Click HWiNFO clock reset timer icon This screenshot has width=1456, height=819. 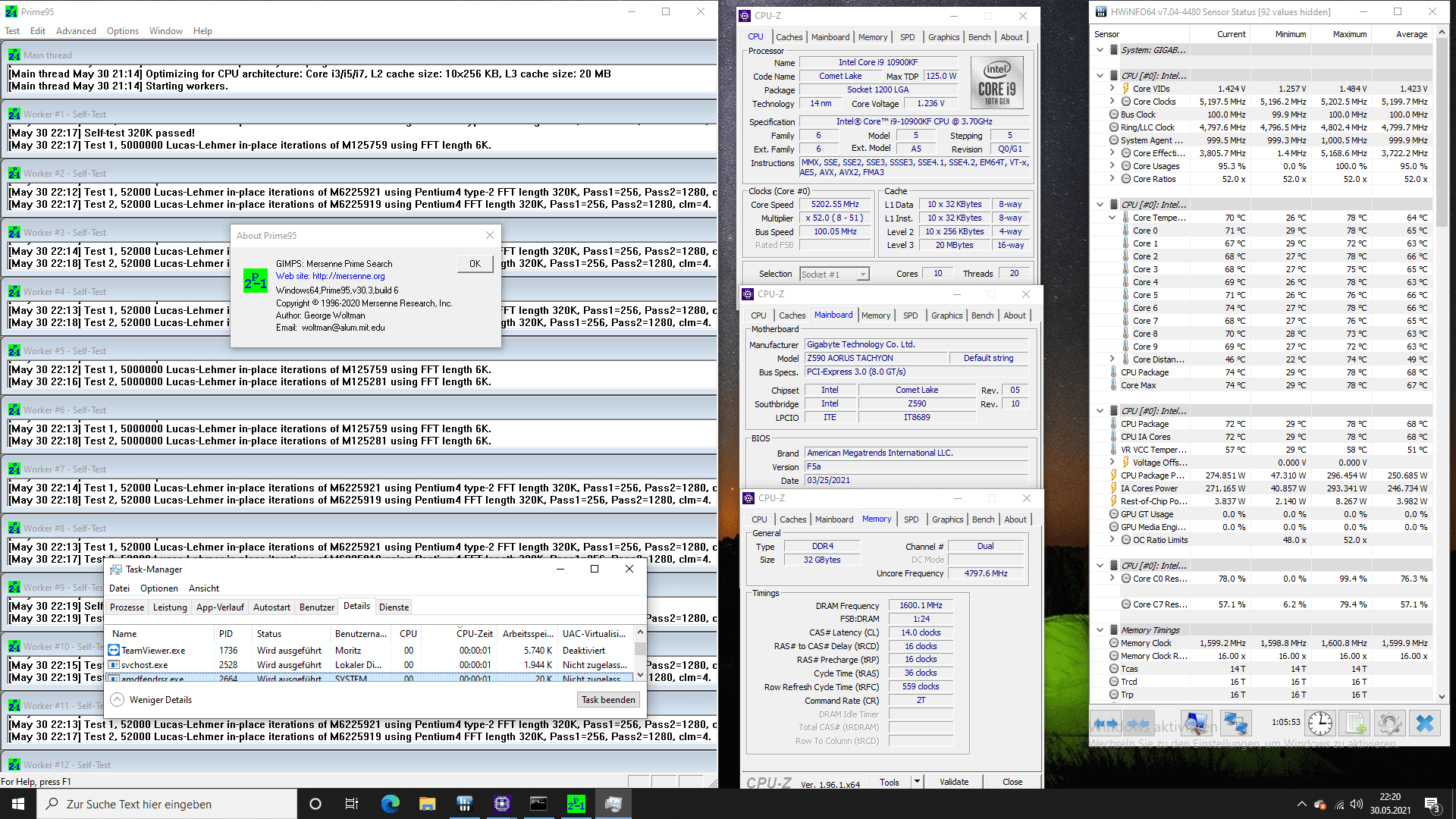click(1320, 723)
